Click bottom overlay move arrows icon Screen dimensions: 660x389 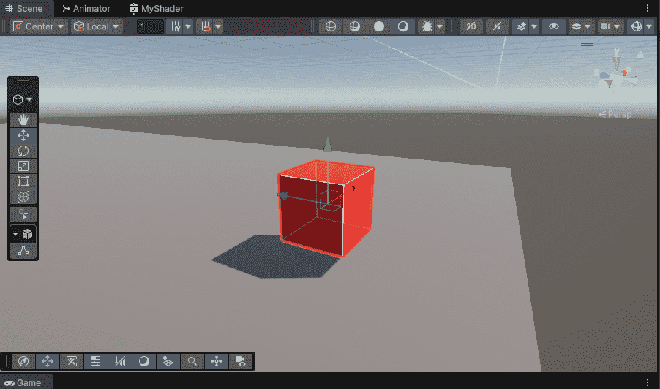pyautogui.click(x=47, y=361)
